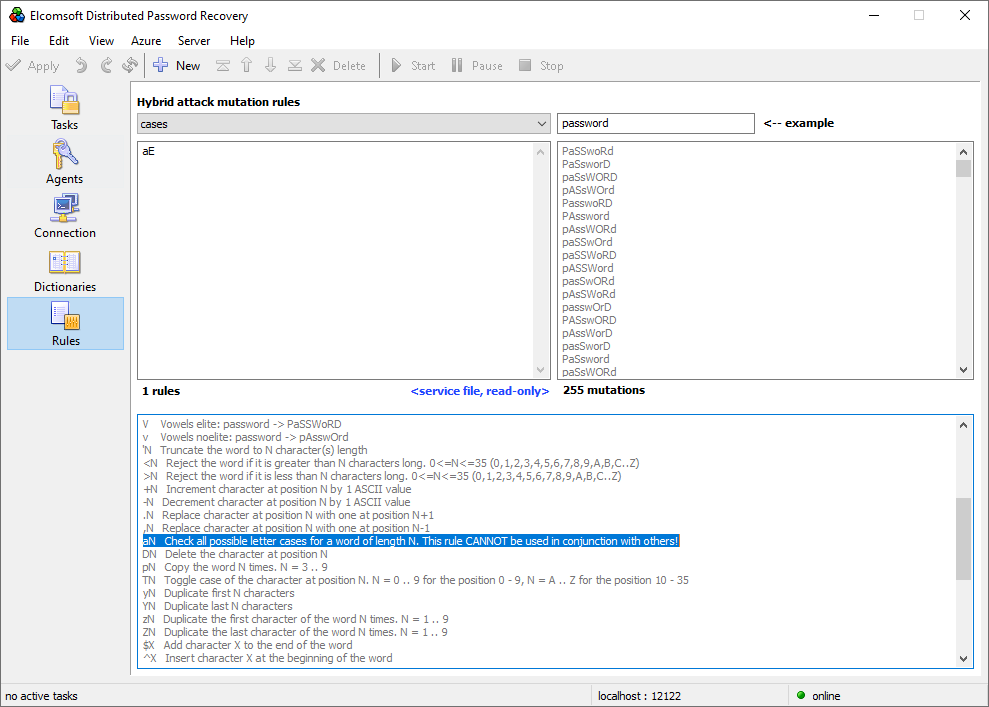The image size is (989, 707).
Task: Open the Dictionaries panel
Action: pyautogui.click(x=64, y=269)
